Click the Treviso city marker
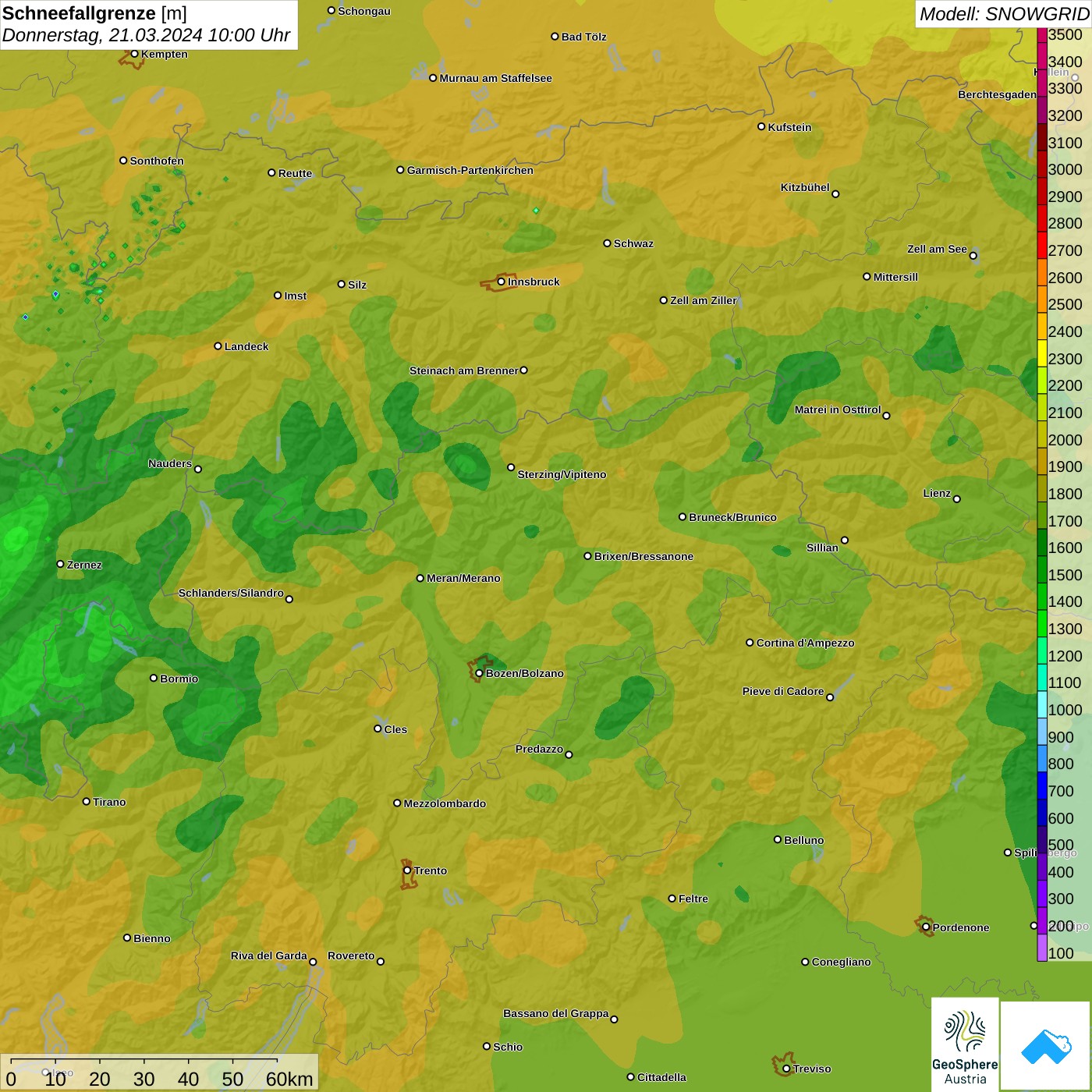Image resolution: width=1092 pixels, height=1092 pixels. click(786, 1069)
